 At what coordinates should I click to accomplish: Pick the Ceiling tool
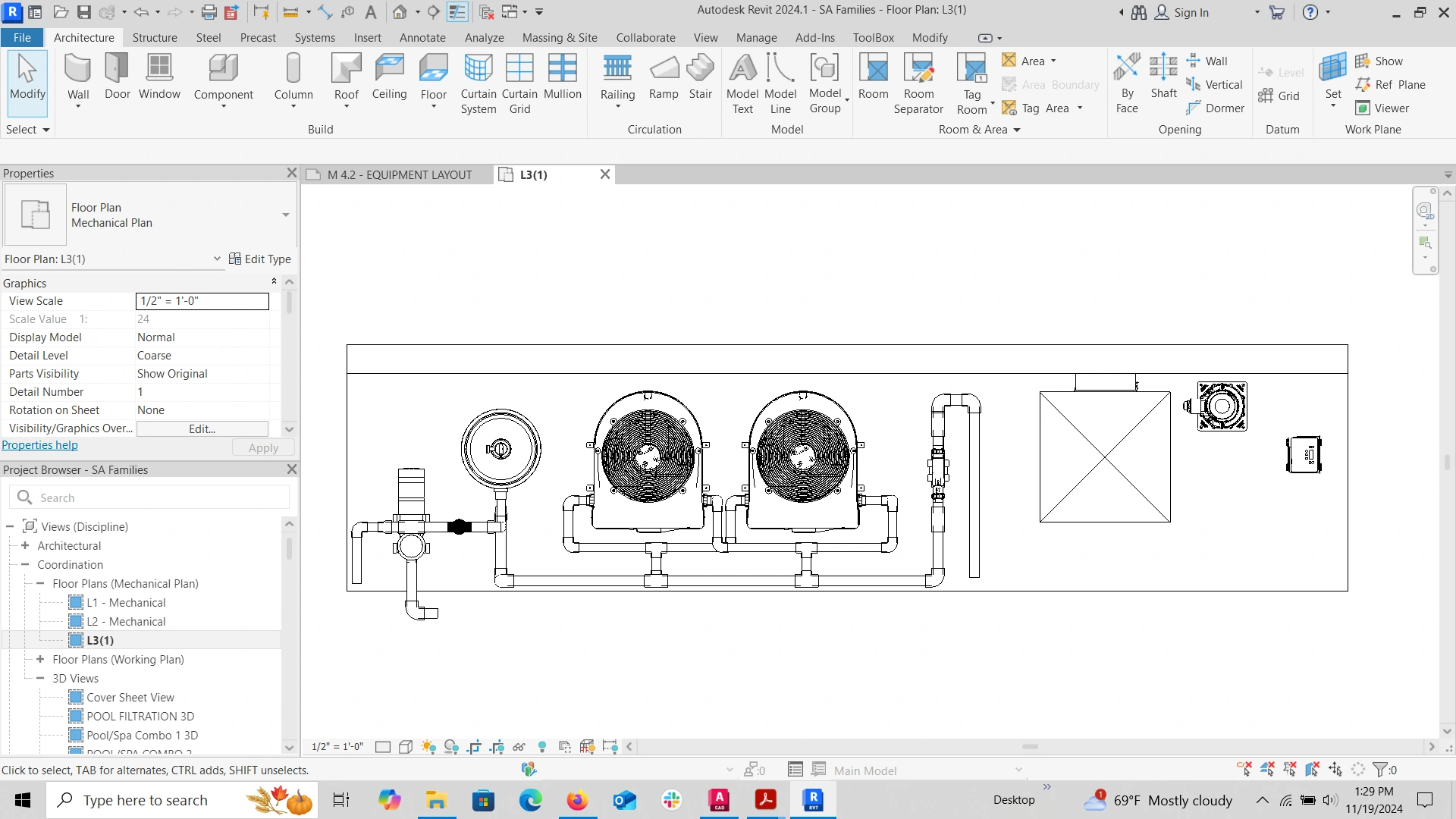click(389, 77)
